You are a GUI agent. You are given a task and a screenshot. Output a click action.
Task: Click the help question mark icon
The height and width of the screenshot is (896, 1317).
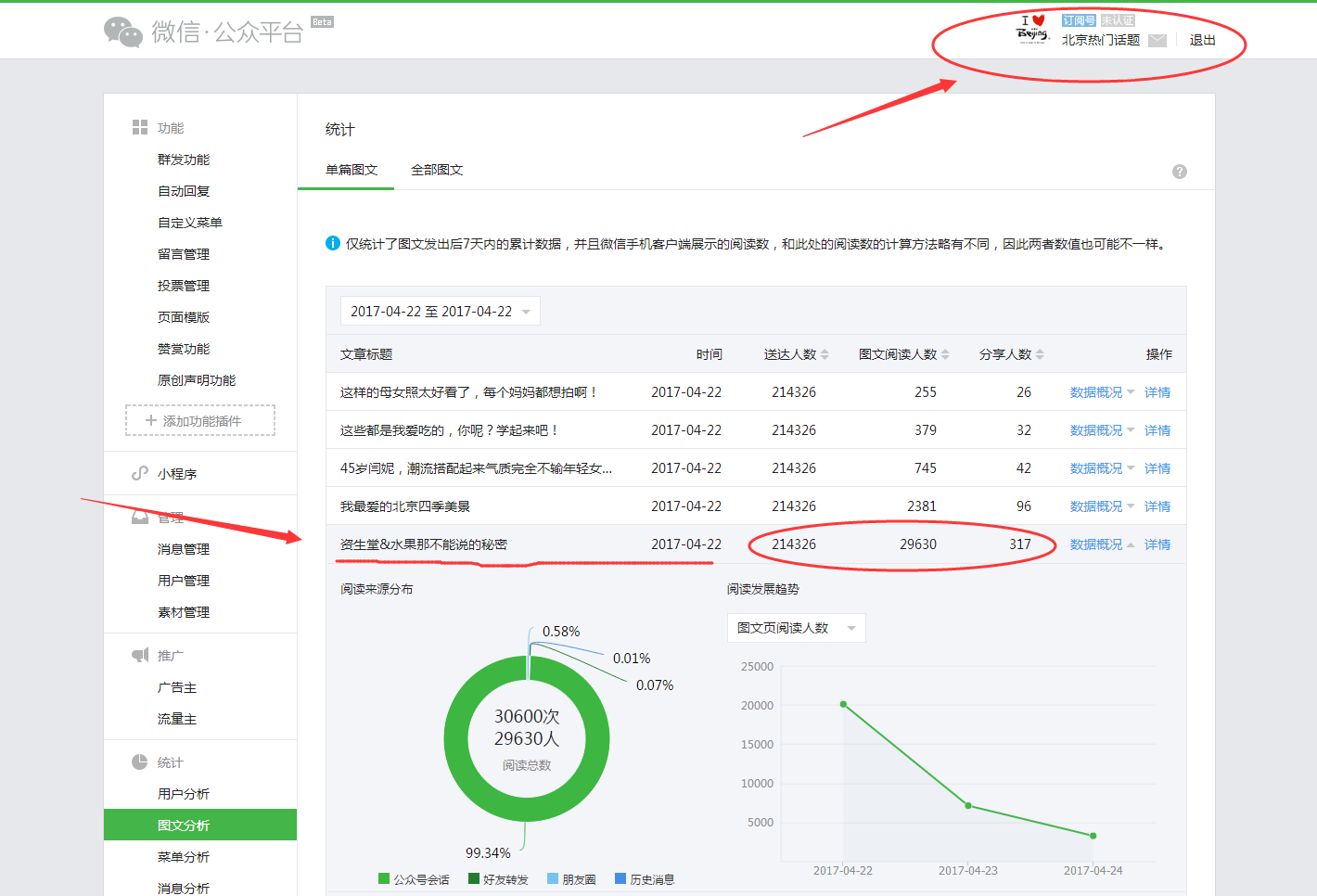pyautogui.click(x=1180, y=172)
